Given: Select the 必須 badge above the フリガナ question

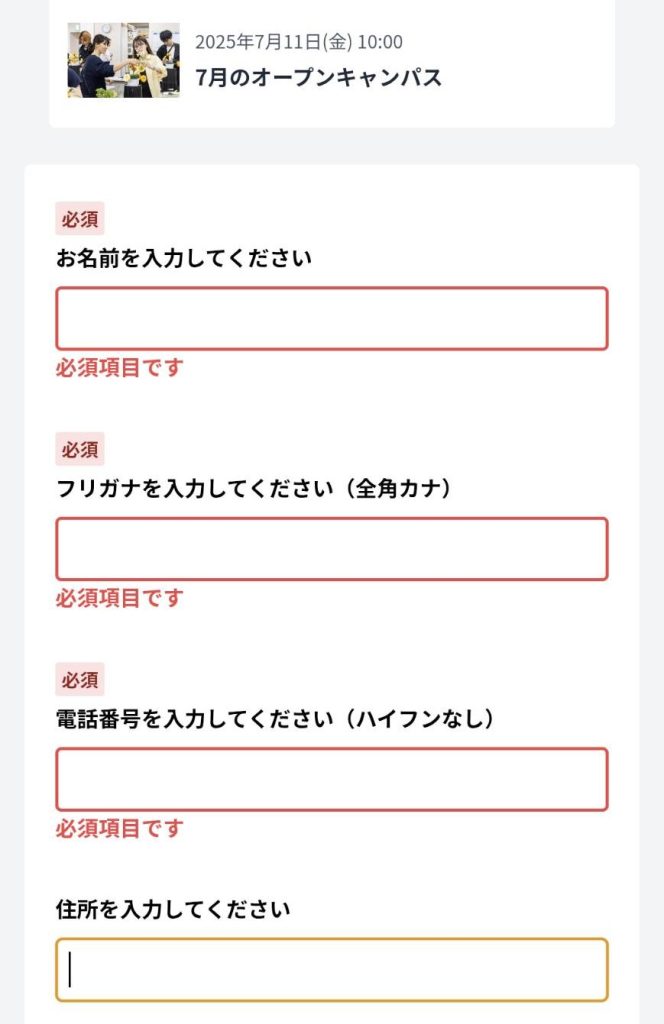Looking at the screenshot, I should (x=80, y=449).
